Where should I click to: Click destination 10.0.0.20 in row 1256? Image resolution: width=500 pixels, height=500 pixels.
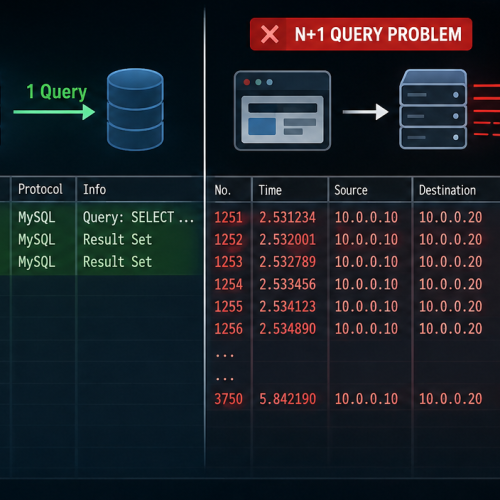pos(450,329)
